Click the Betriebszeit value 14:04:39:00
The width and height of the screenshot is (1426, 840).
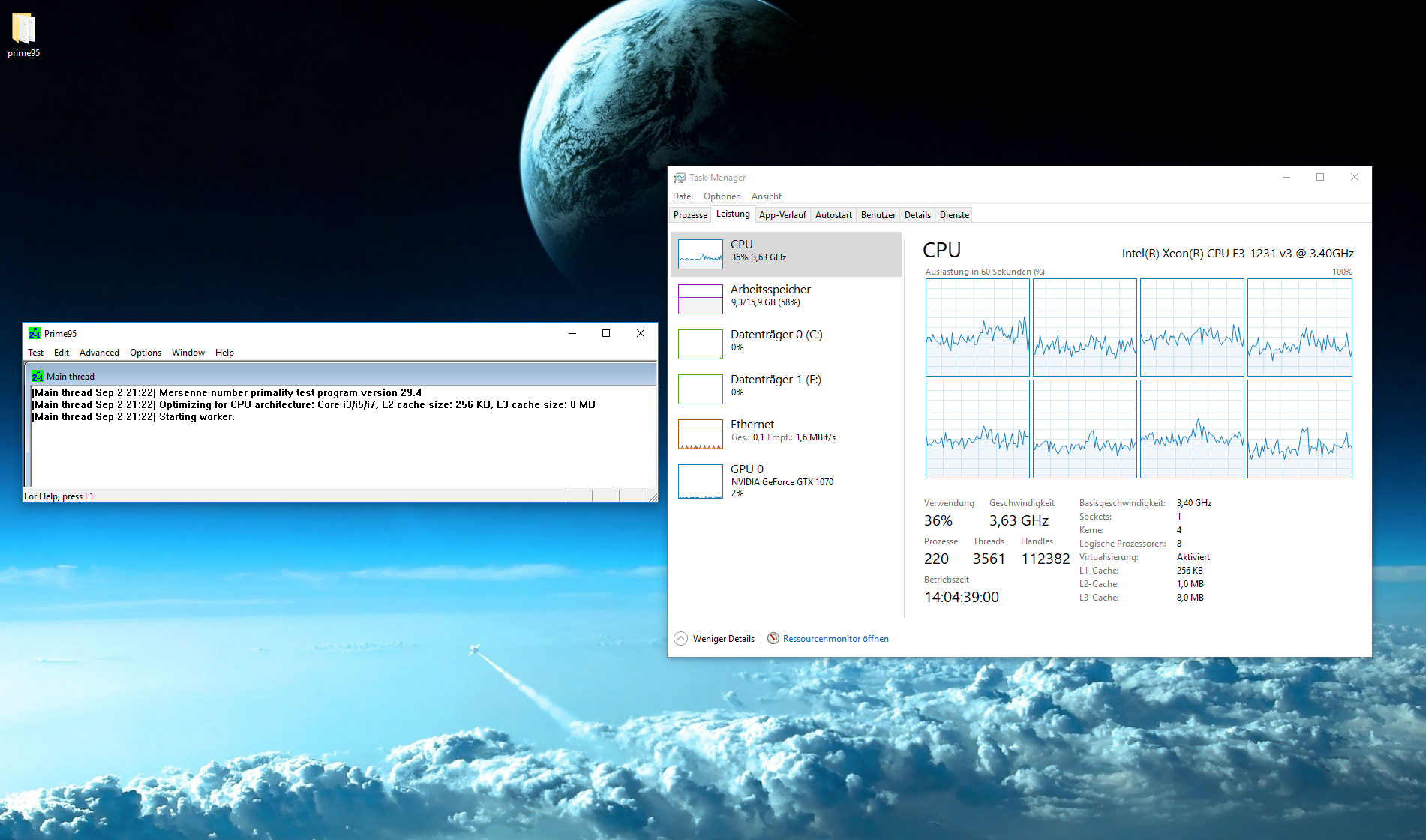tap(962, 598)
